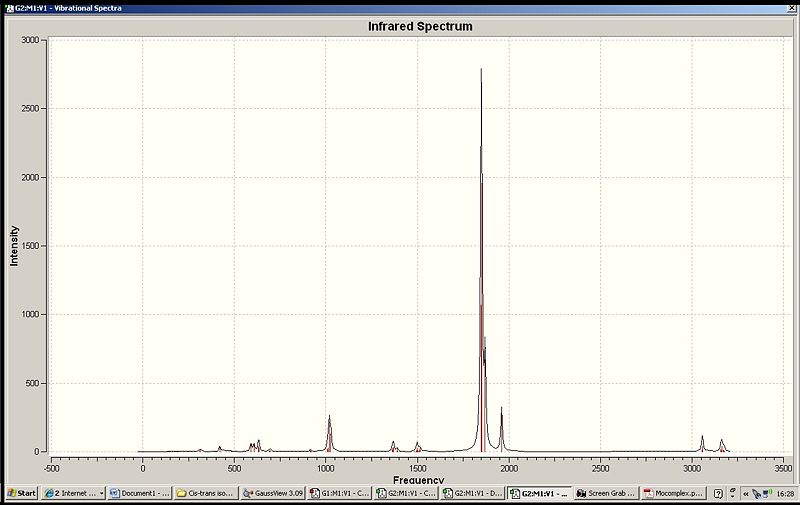Click the Infrared Spectrum chart title
Screen dimensions: 800x505
click(420, 27)
